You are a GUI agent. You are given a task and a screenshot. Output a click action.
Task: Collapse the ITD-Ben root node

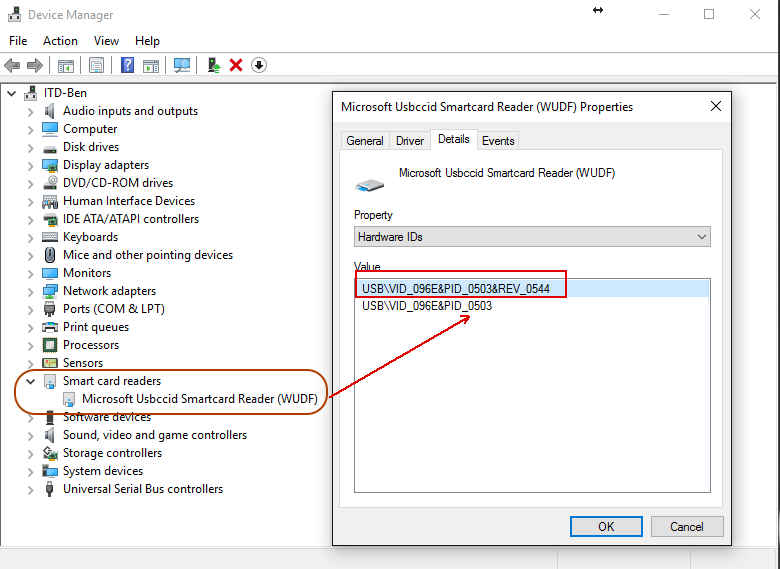(x=11, y=93)
